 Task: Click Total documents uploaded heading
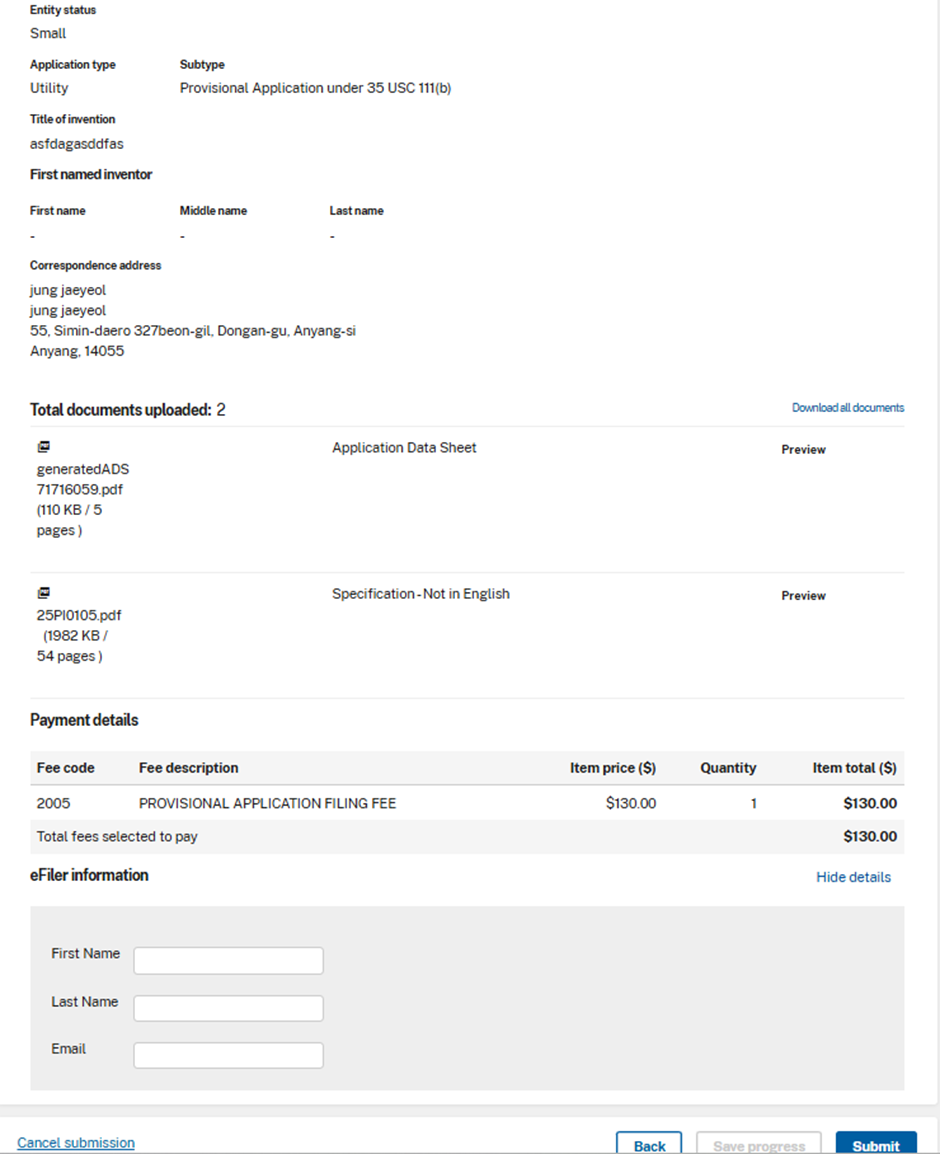point(127,410)
